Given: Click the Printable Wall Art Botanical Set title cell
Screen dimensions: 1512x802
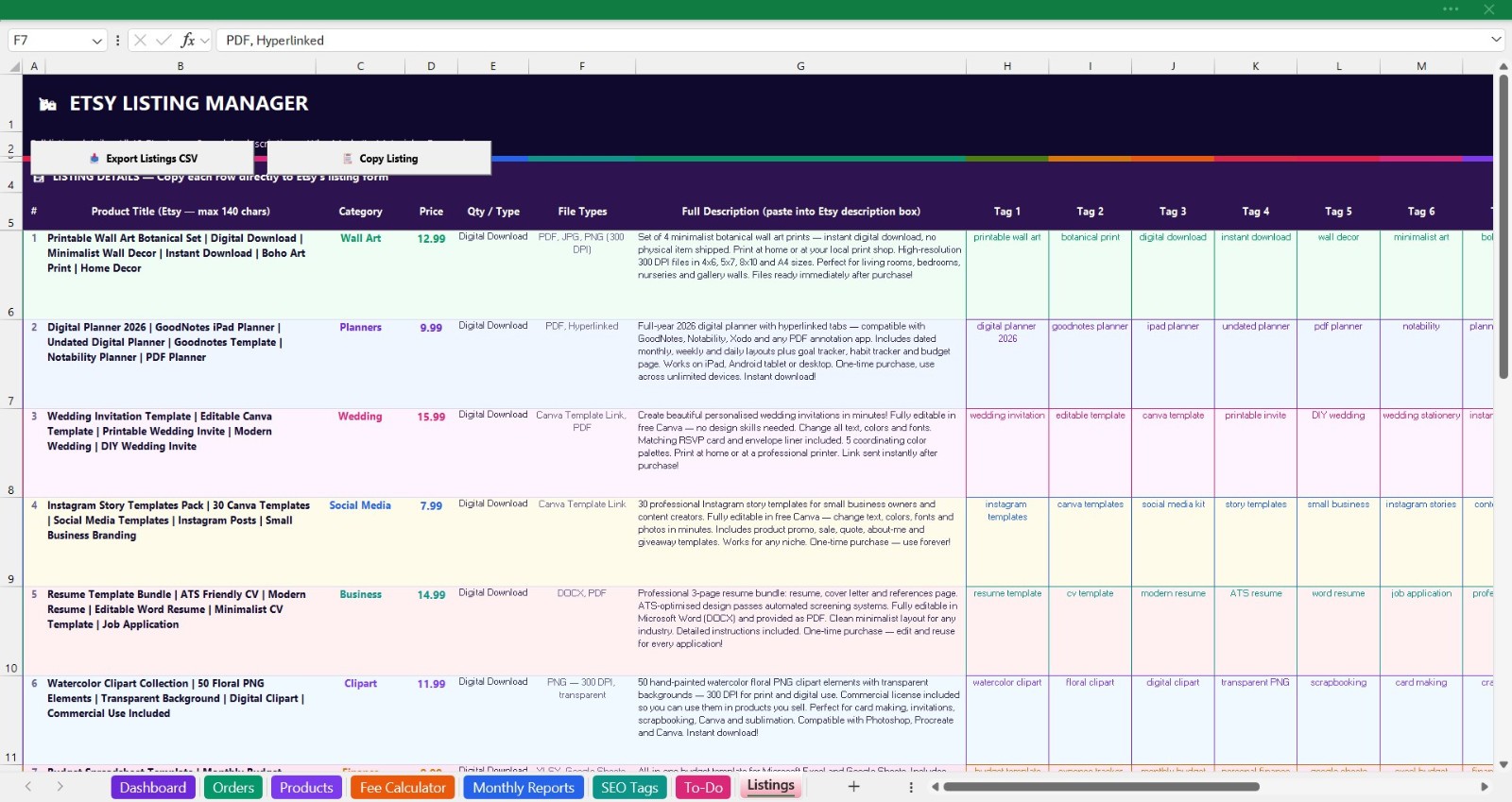Looking at the screenshot, I should (x=180, y=274).
